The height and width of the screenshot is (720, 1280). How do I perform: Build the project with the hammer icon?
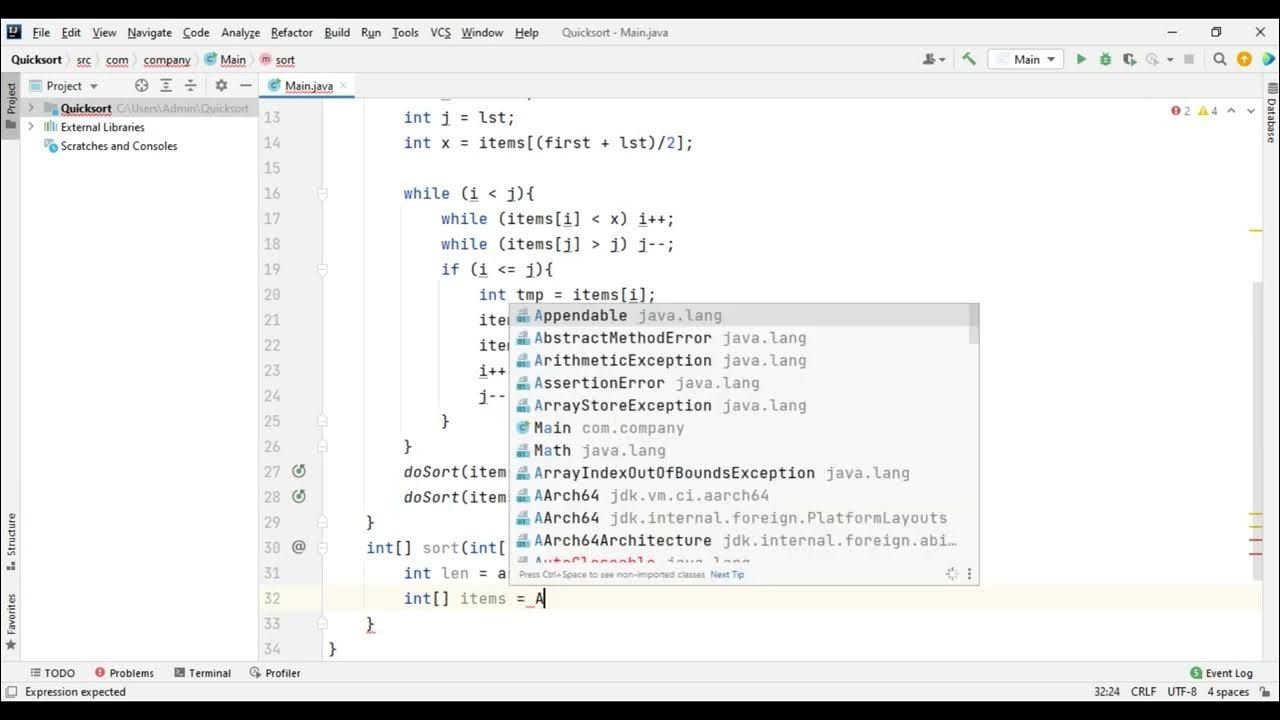[x=968, y=59]
